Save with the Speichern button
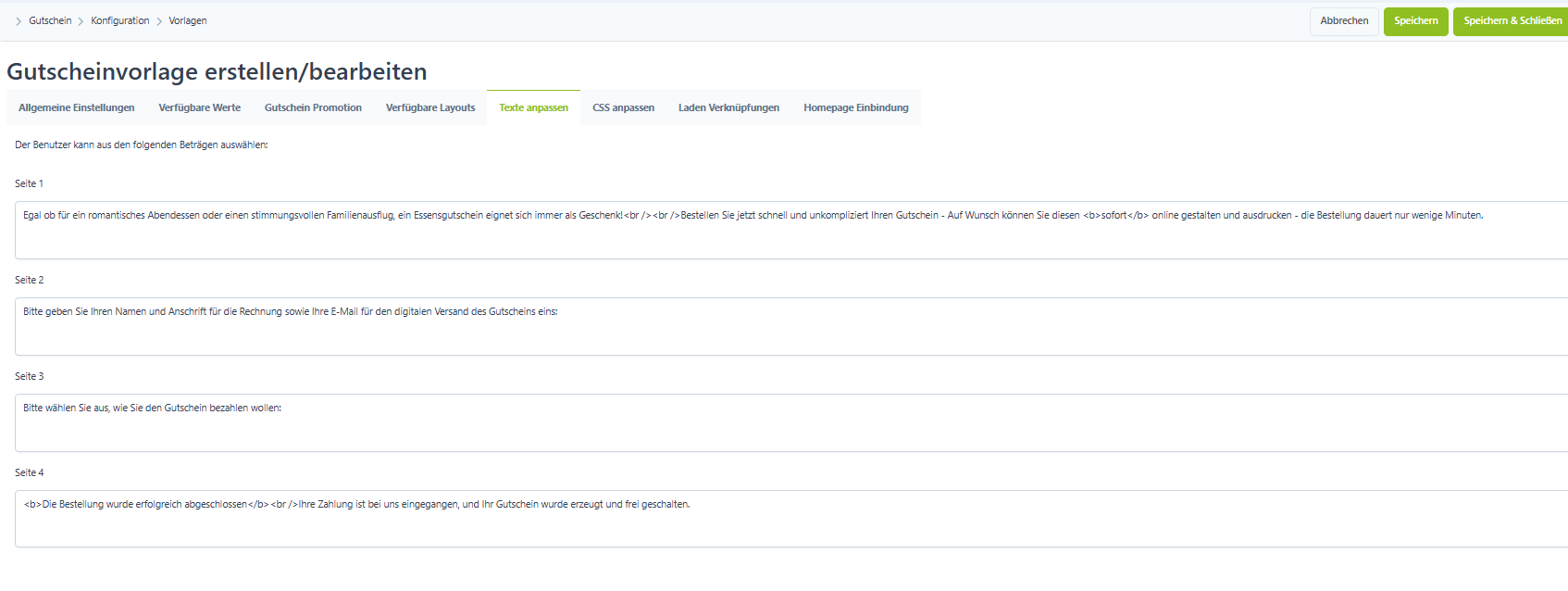The image size is (1568, 591). pos(1415,21)
